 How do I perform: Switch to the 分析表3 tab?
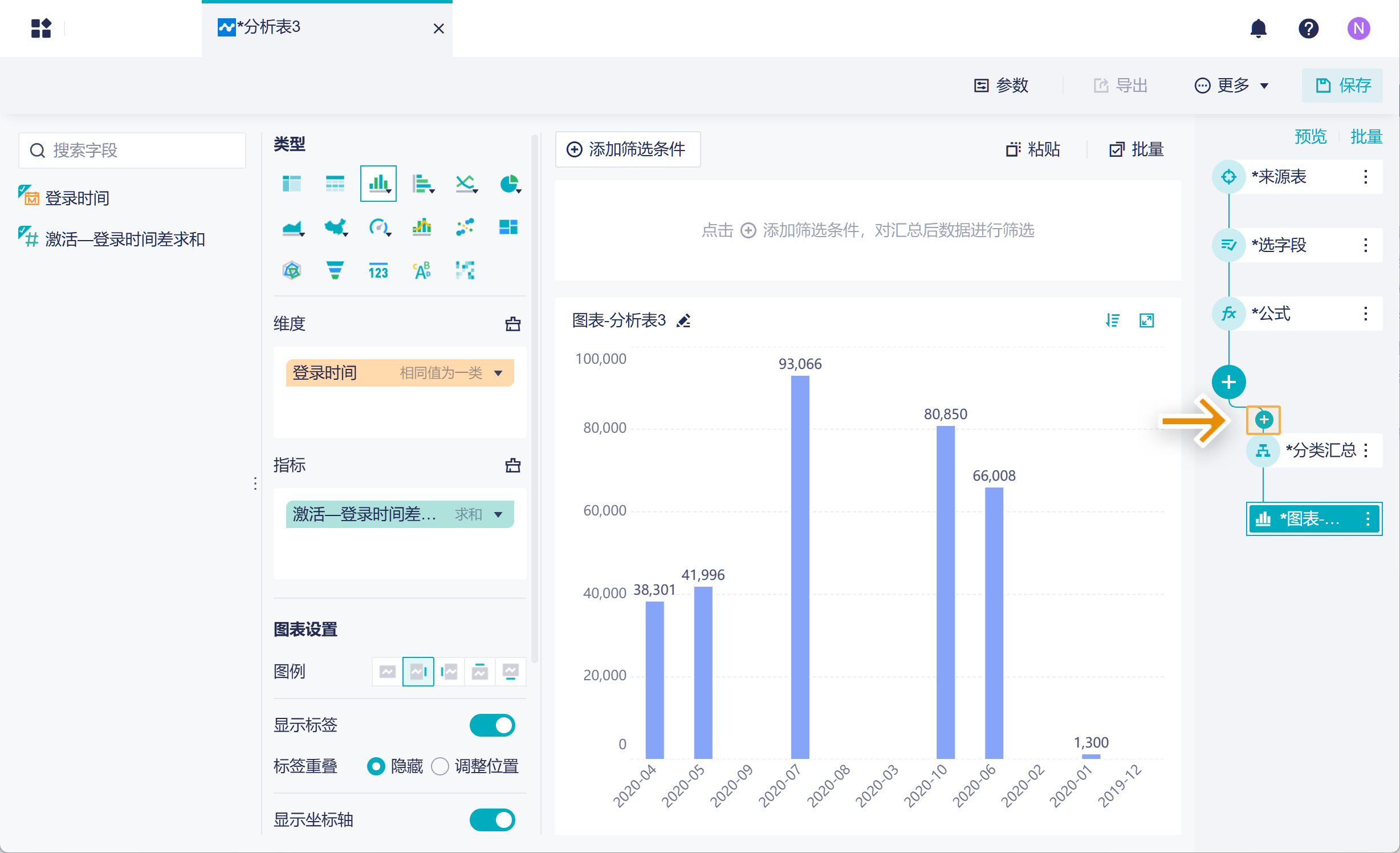pos(268,27)
